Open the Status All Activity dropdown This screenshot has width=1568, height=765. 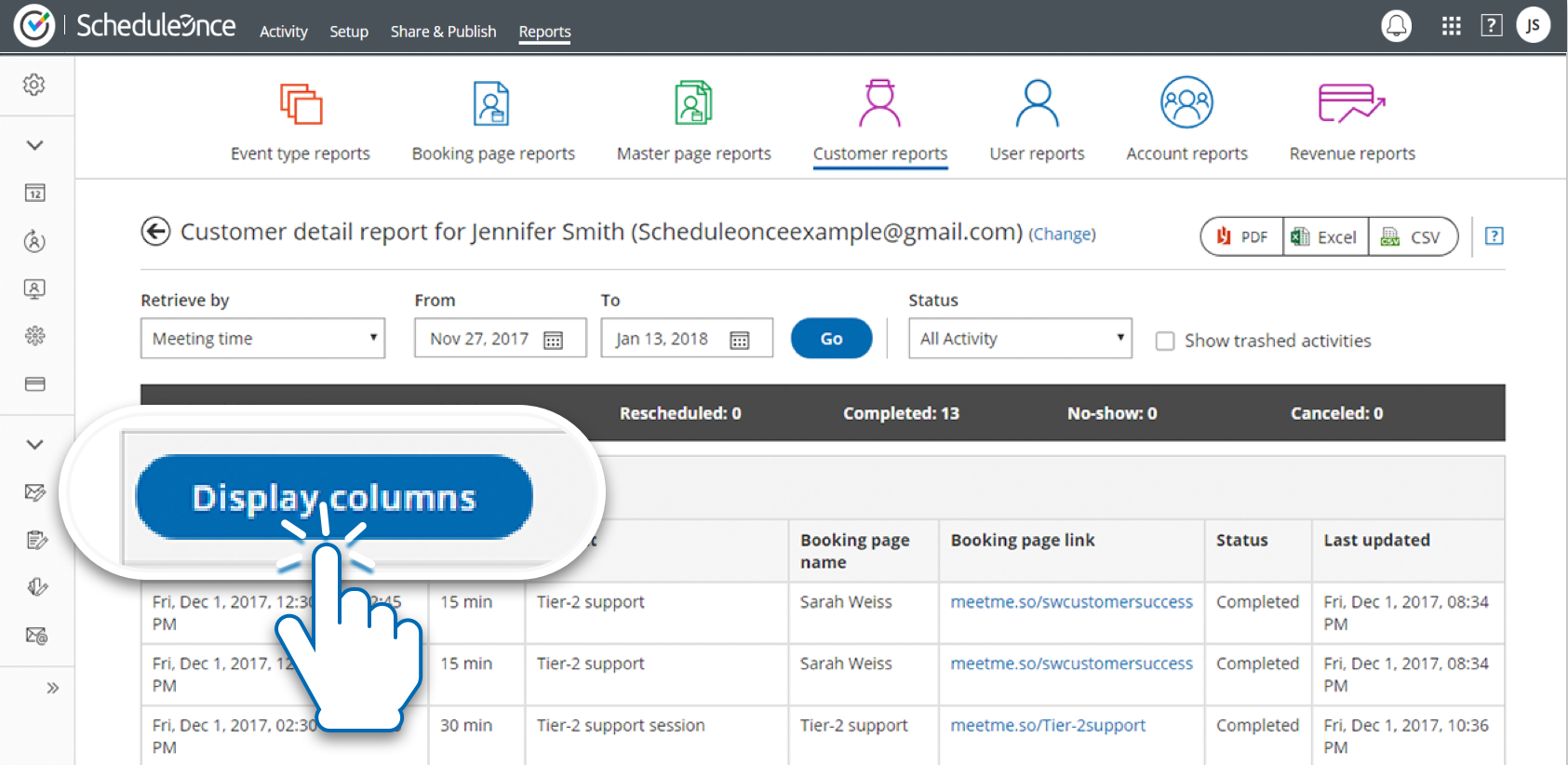(1020, 339)
